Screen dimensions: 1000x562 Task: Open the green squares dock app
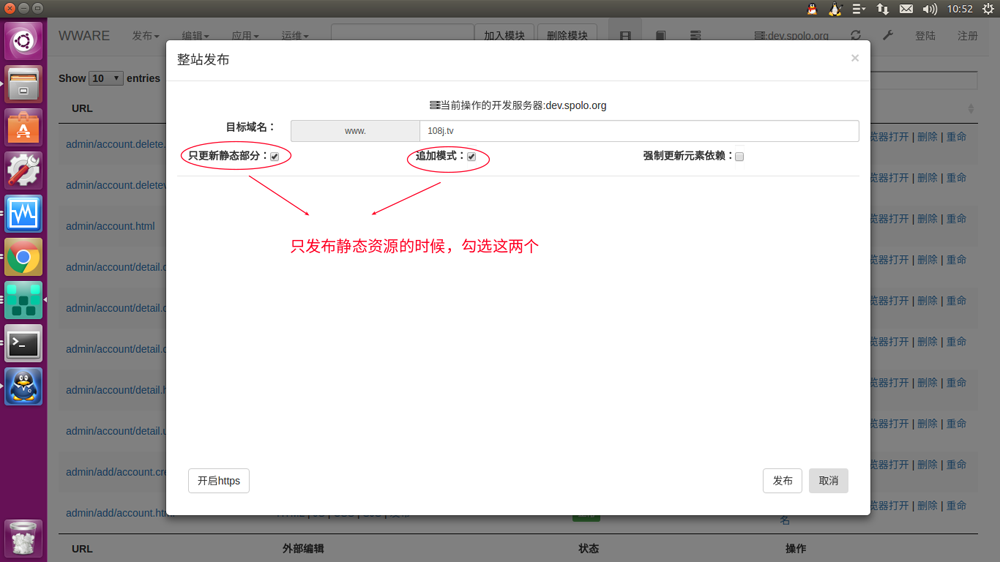[x=24, y=300]
